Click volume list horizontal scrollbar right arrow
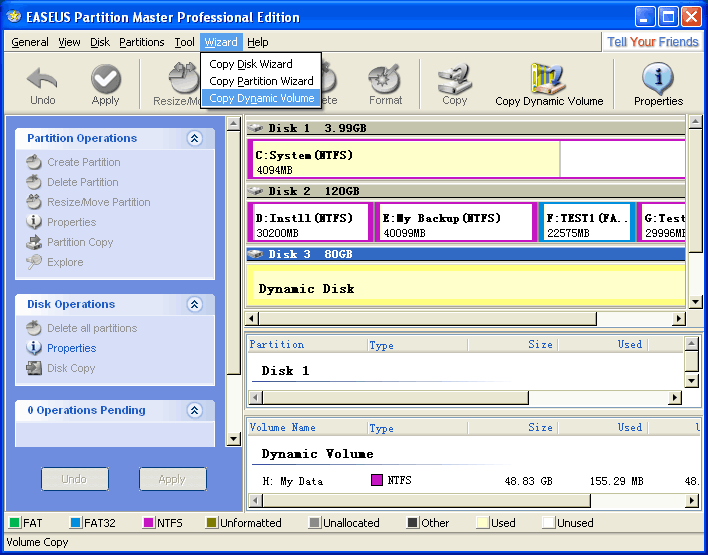Image resolution: width=708 pixels, height=555 pixels. point(691,500)
